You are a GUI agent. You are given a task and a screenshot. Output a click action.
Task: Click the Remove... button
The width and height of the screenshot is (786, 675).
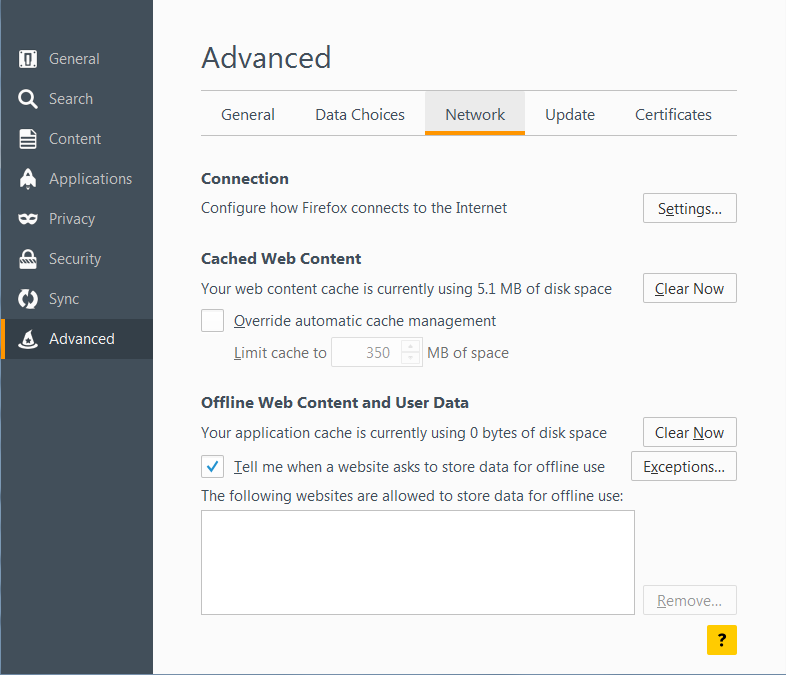pyautogui.click(x=690, y=600)
